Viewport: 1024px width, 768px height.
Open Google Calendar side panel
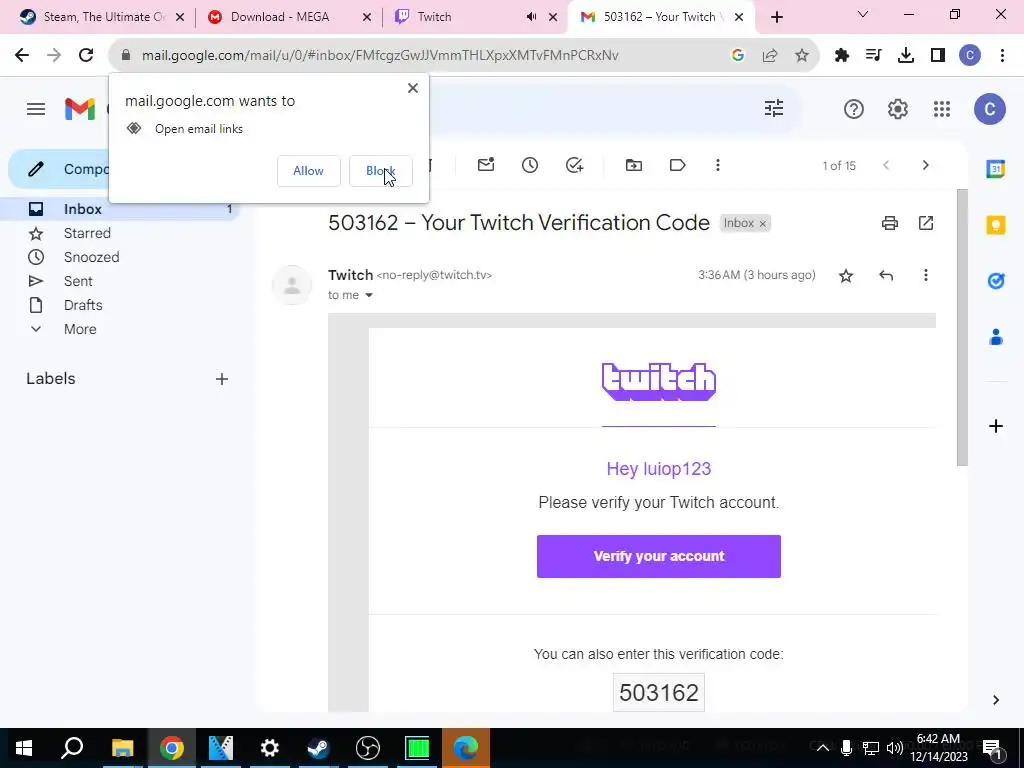[x=995, y=169]
